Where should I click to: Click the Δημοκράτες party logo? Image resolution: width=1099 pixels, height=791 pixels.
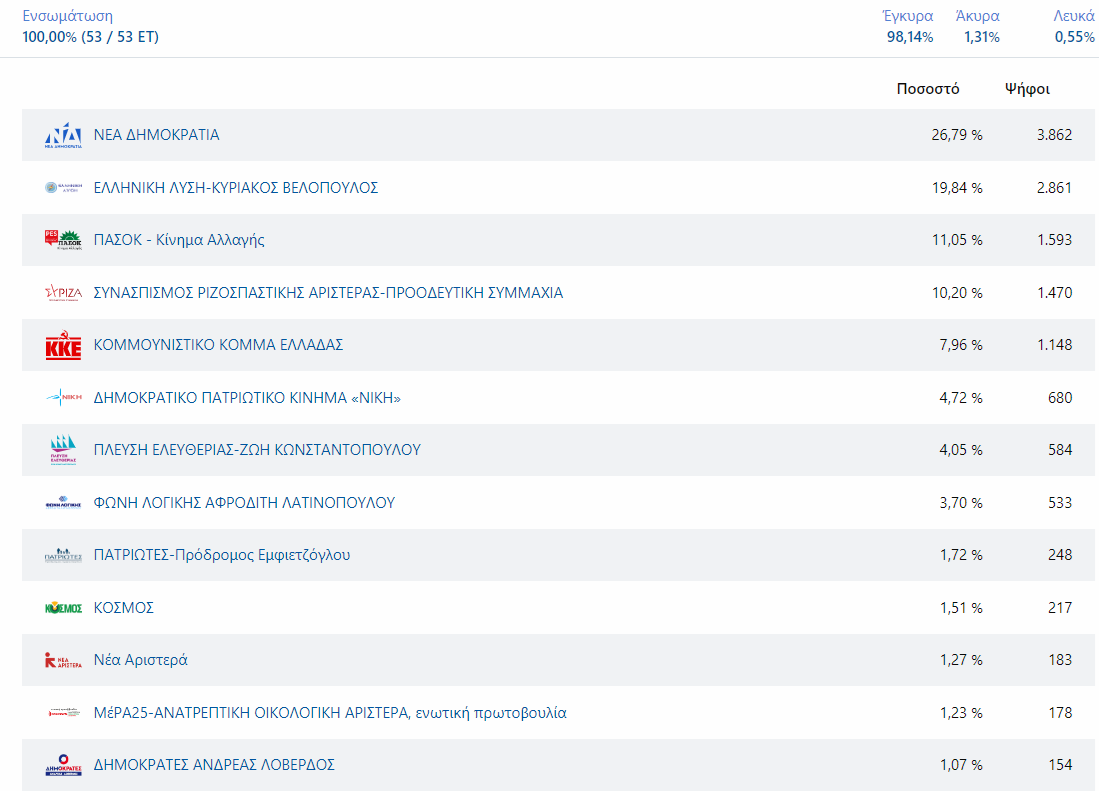(x=63, y=764)
